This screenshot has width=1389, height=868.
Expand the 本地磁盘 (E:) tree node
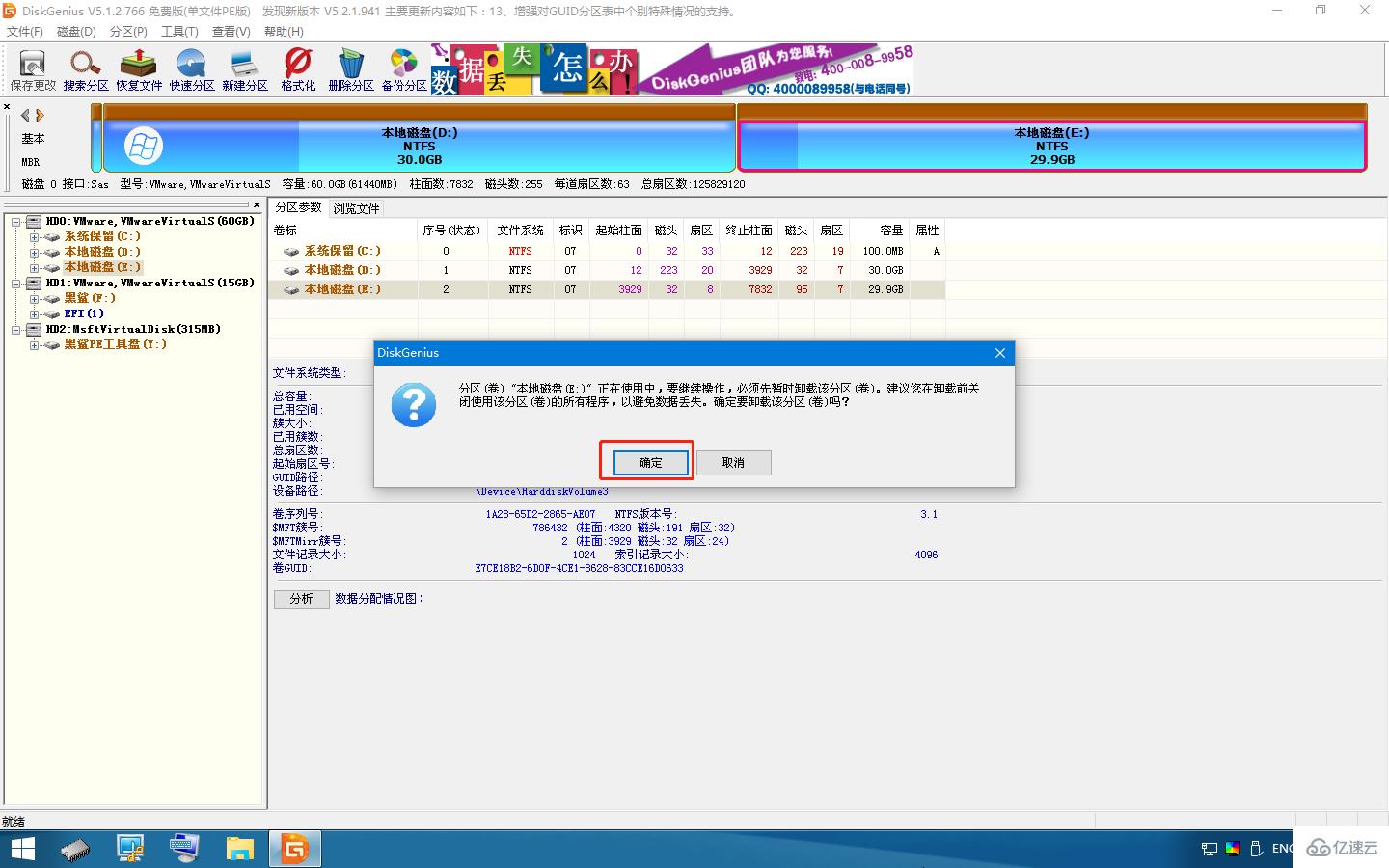click(x=34, y=268)
